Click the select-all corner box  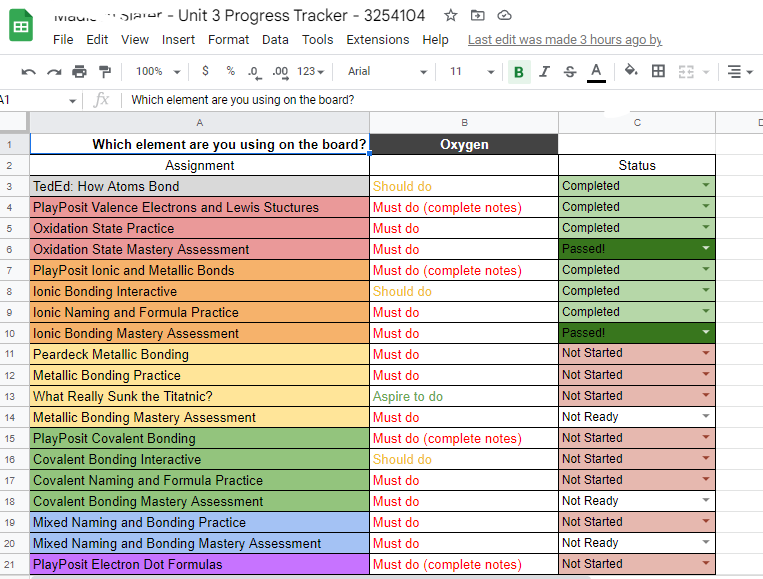[14, 123]
